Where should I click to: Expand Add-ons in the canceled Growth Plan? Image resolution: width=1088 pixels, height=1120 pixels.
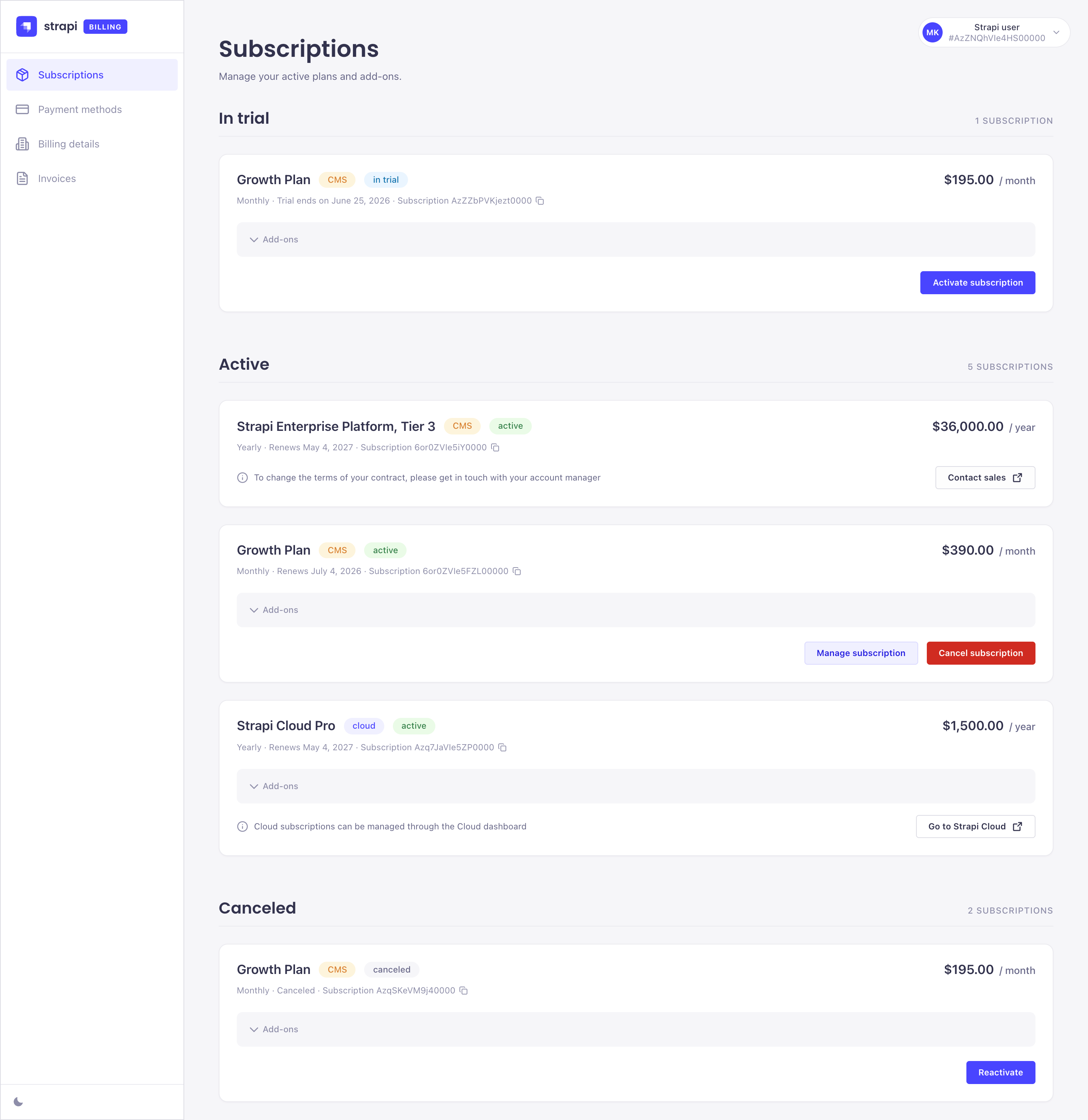coord(636,1029)
